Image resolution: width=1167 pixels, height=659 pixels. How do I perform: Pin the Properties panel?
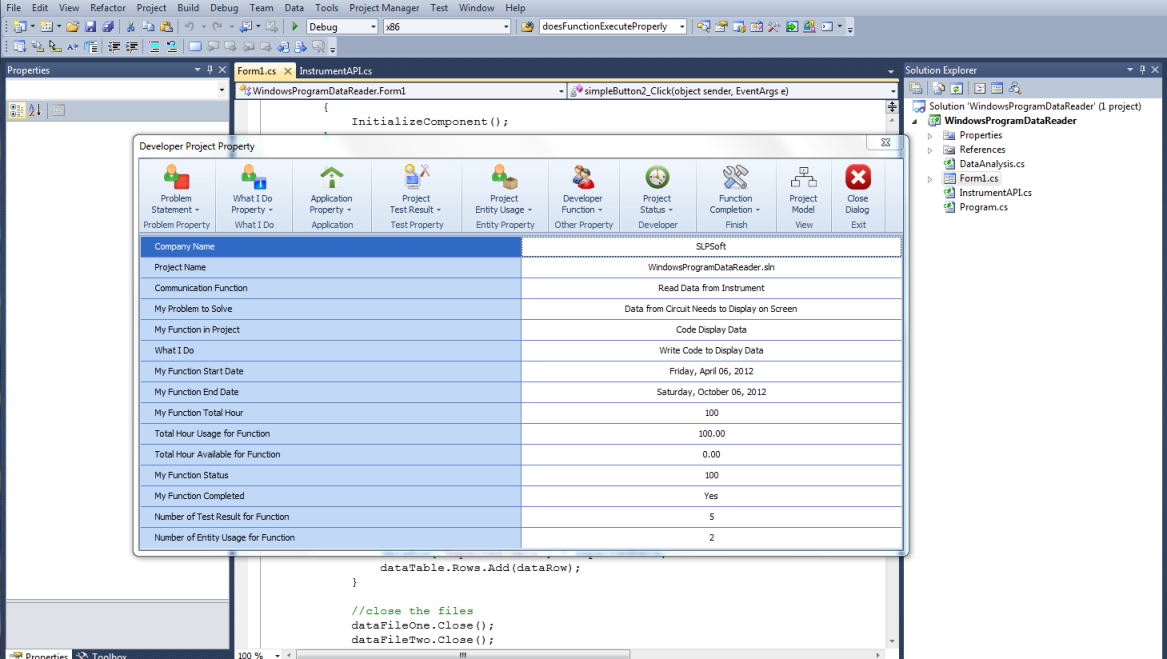coord(210,69)
